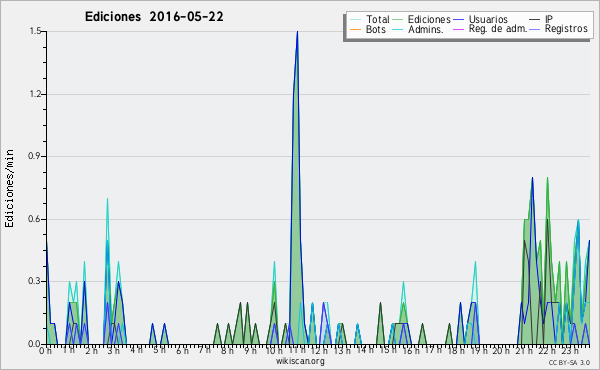Click the x-axis label '20 h'
600x370 pixels.
501,351
